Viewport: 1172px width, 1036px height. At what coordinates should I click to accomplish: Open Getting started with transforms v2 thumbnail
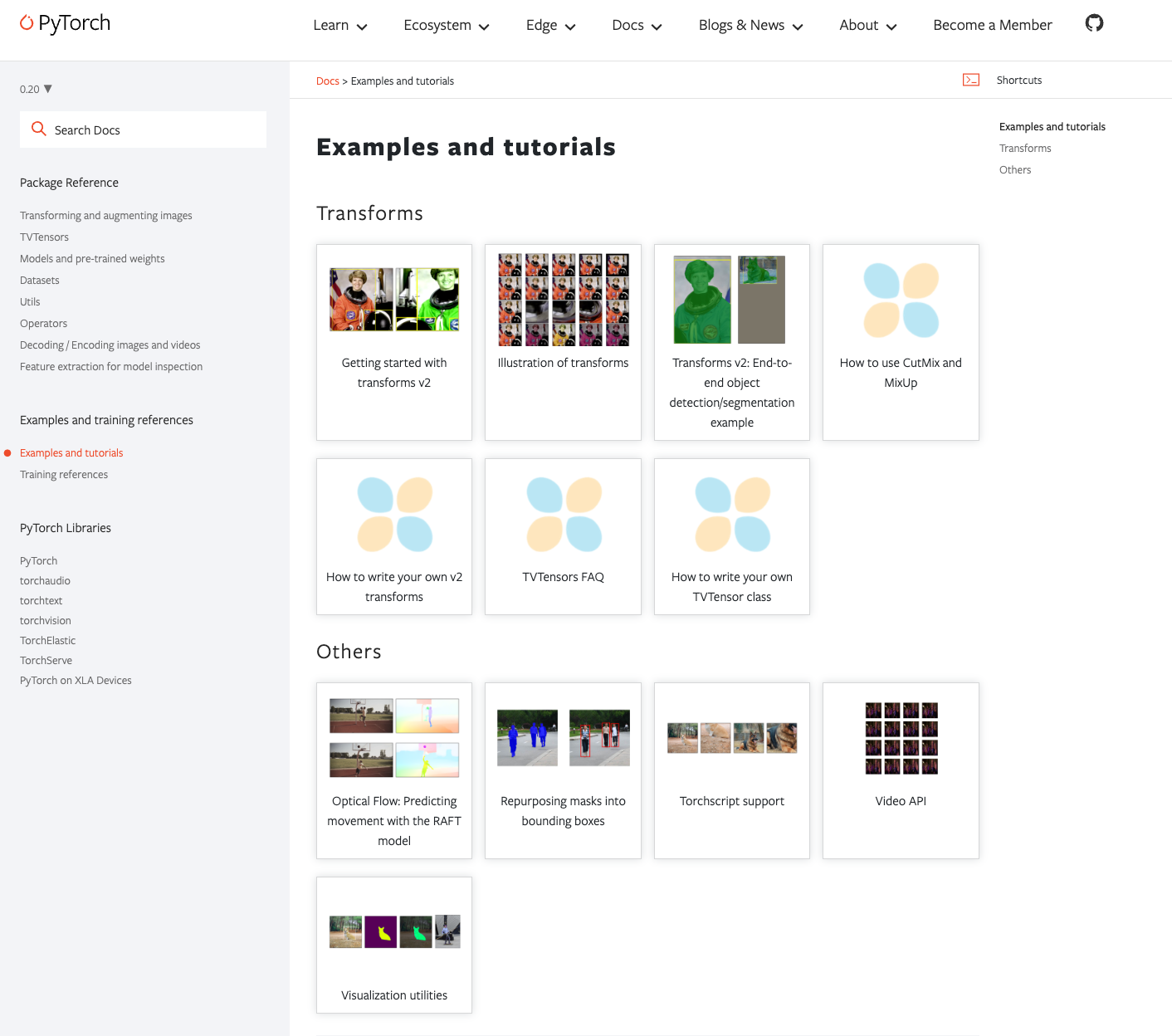coord(394,300)
